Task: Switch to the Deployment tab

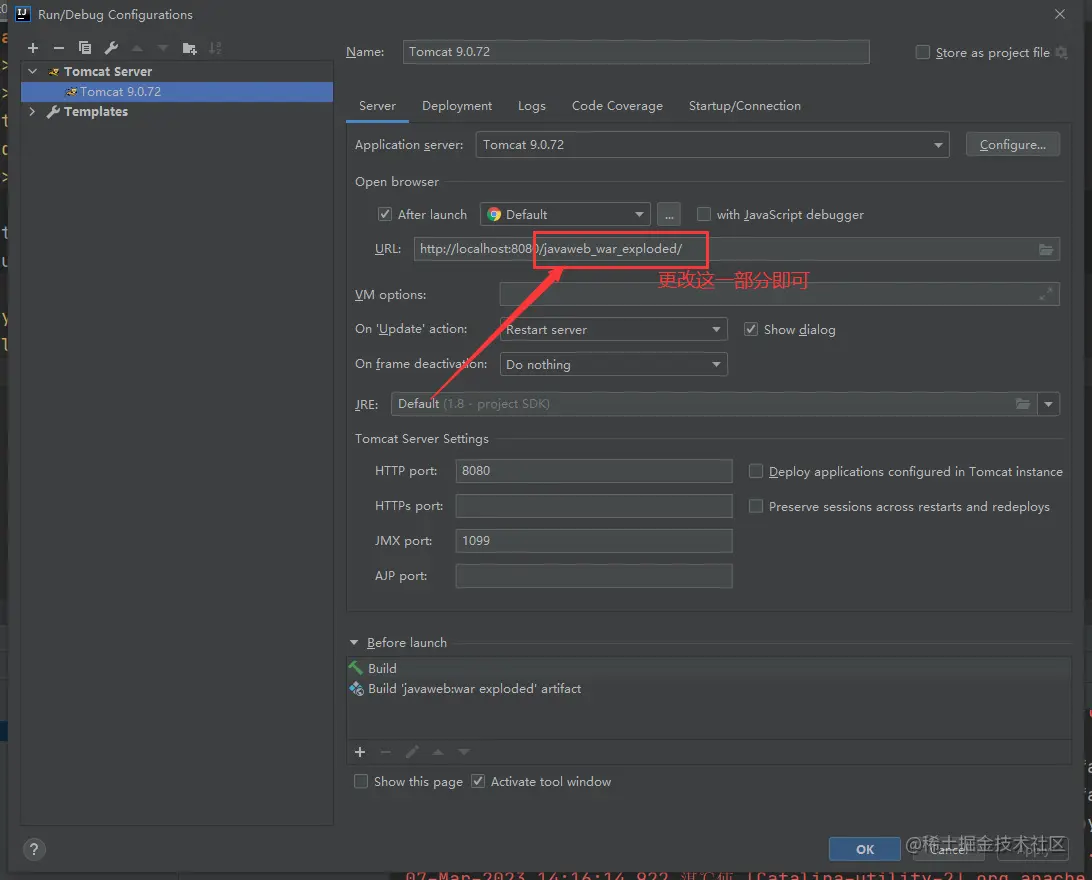Action: 457,106
